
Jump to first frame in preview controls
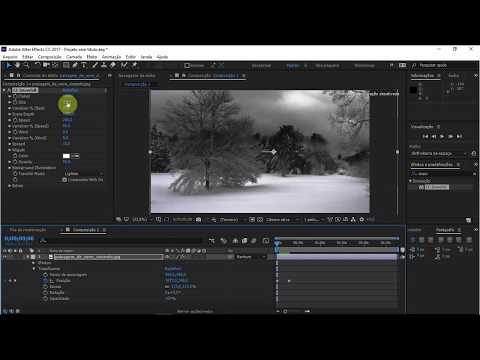[425, 136]
